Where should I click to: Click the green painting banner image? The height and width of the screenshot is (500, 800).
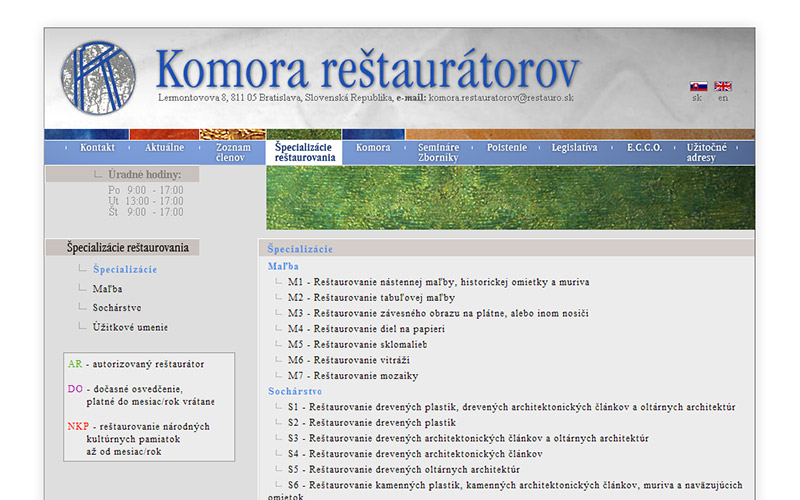pyautogui.click(x=510, y=198)
